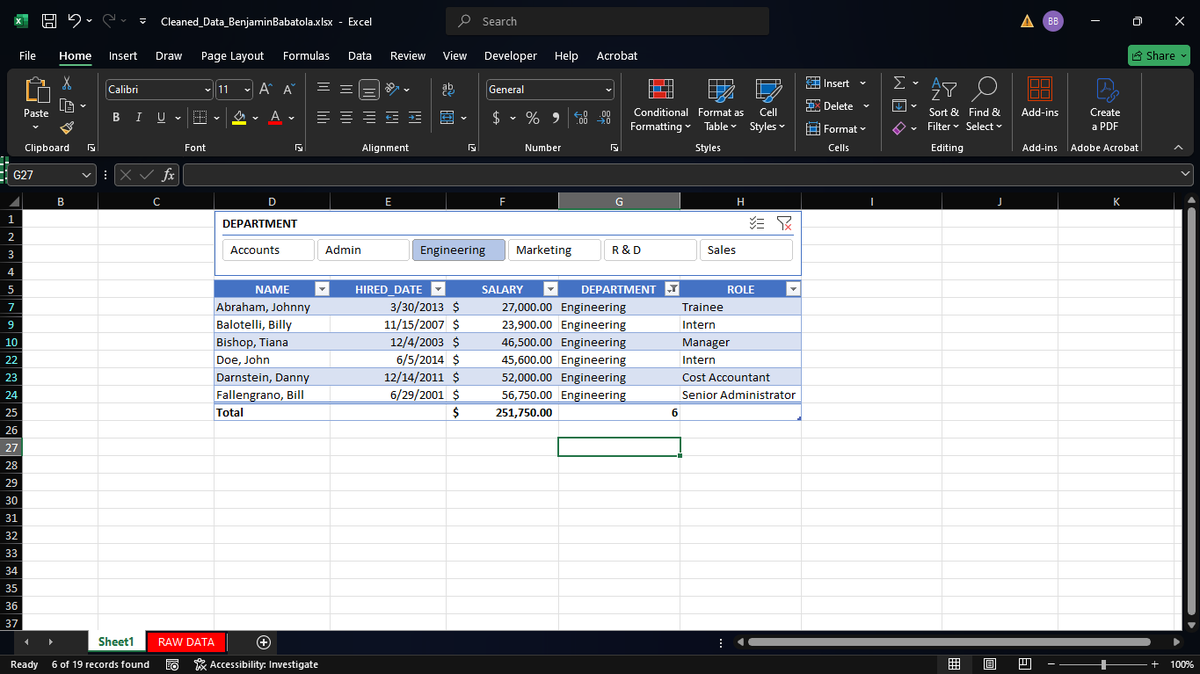1200x674 pixels.
Task: Toggle the Engineering slicer item
Action: (x=457, y=250)
